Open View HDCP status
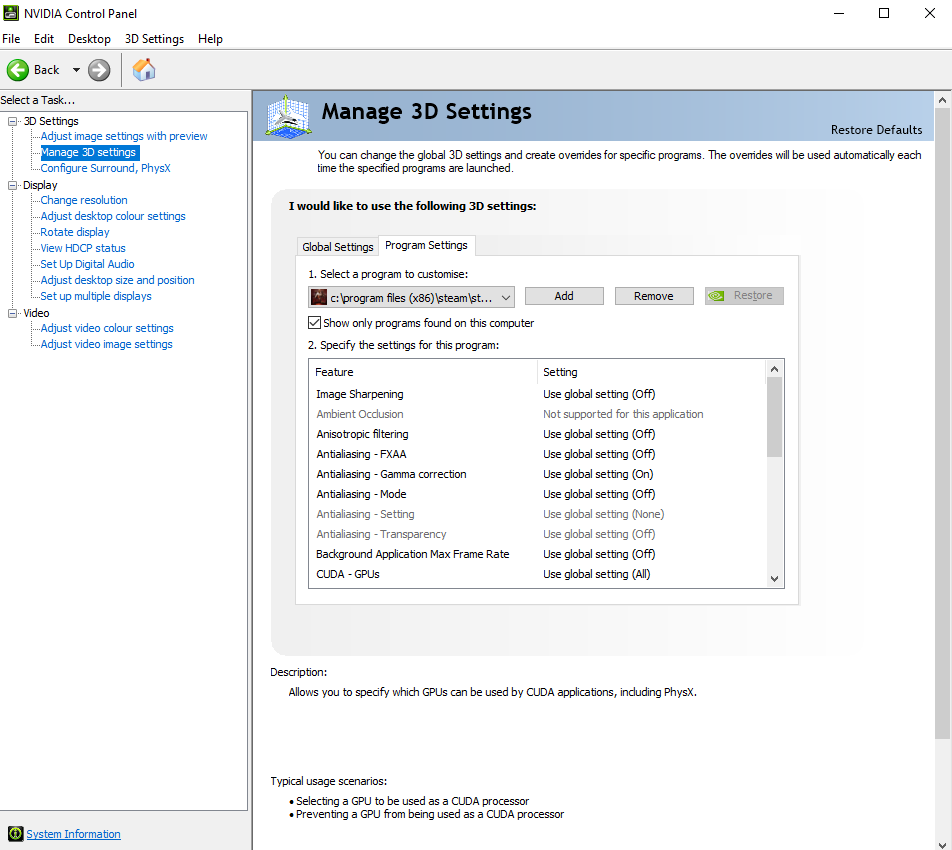Viewport: 952px width, 850px height. [83, 248]
